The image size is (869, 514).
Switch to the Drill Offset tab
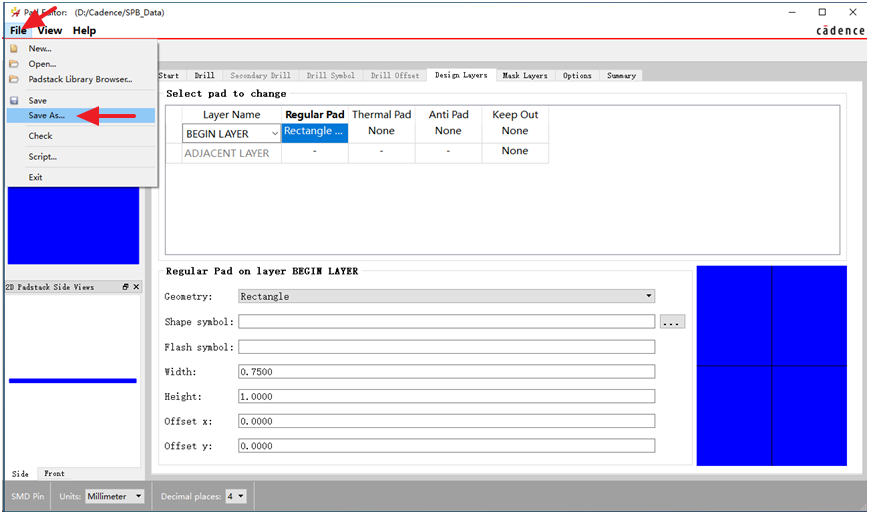coord(395,75)
